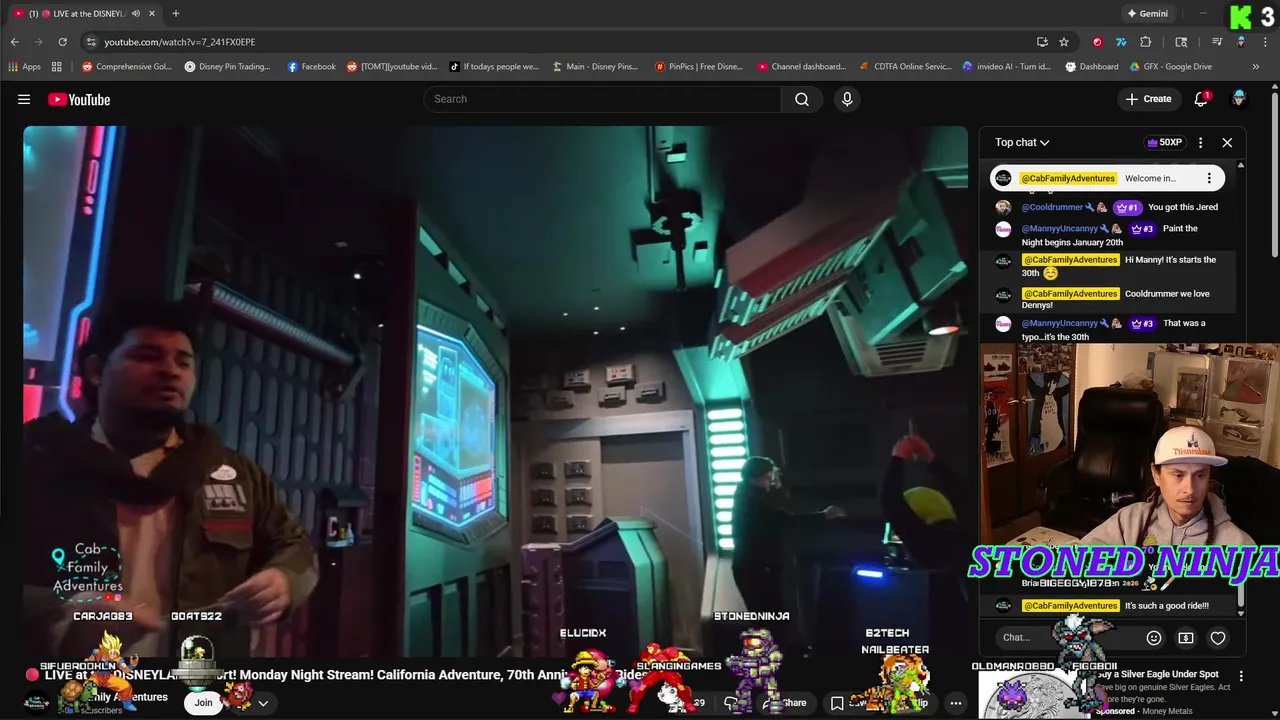Image resolution: width=1280 pixels, height=720 pixels.
Task: Install app icon in address bar
Action: tap(1042, 42)
